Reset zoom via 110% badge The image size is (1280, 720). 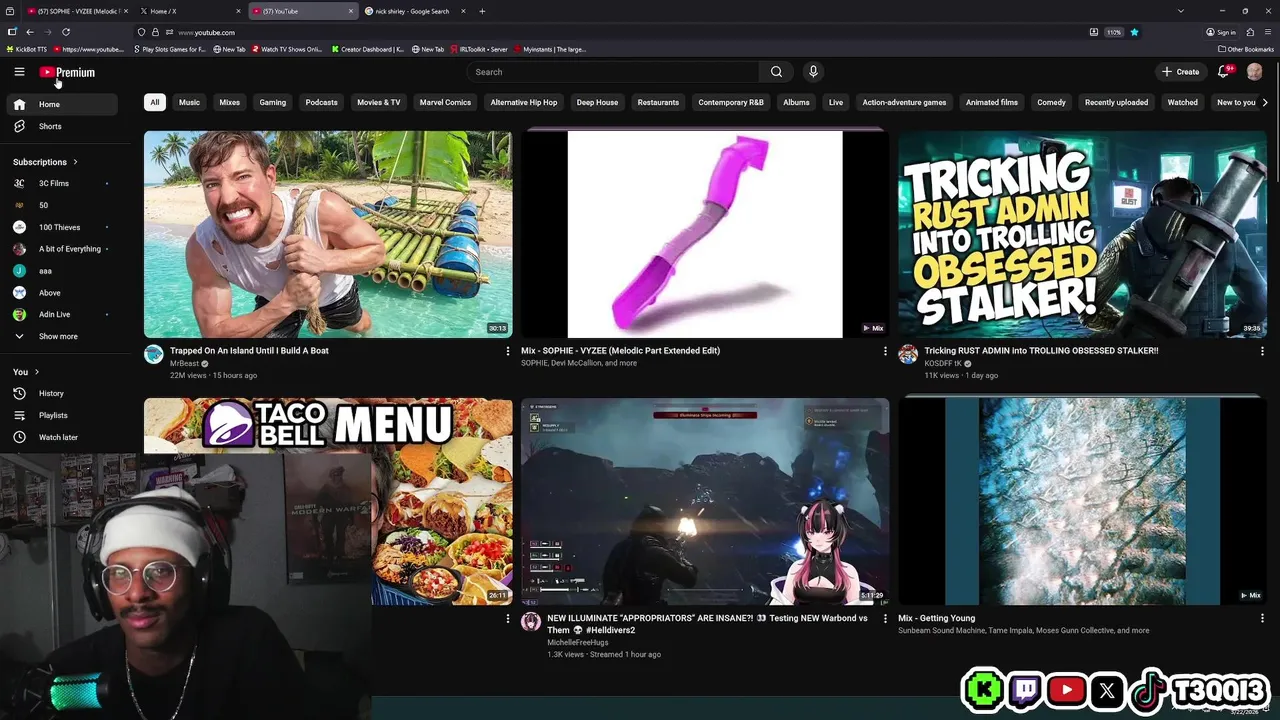coord(1114,32)
